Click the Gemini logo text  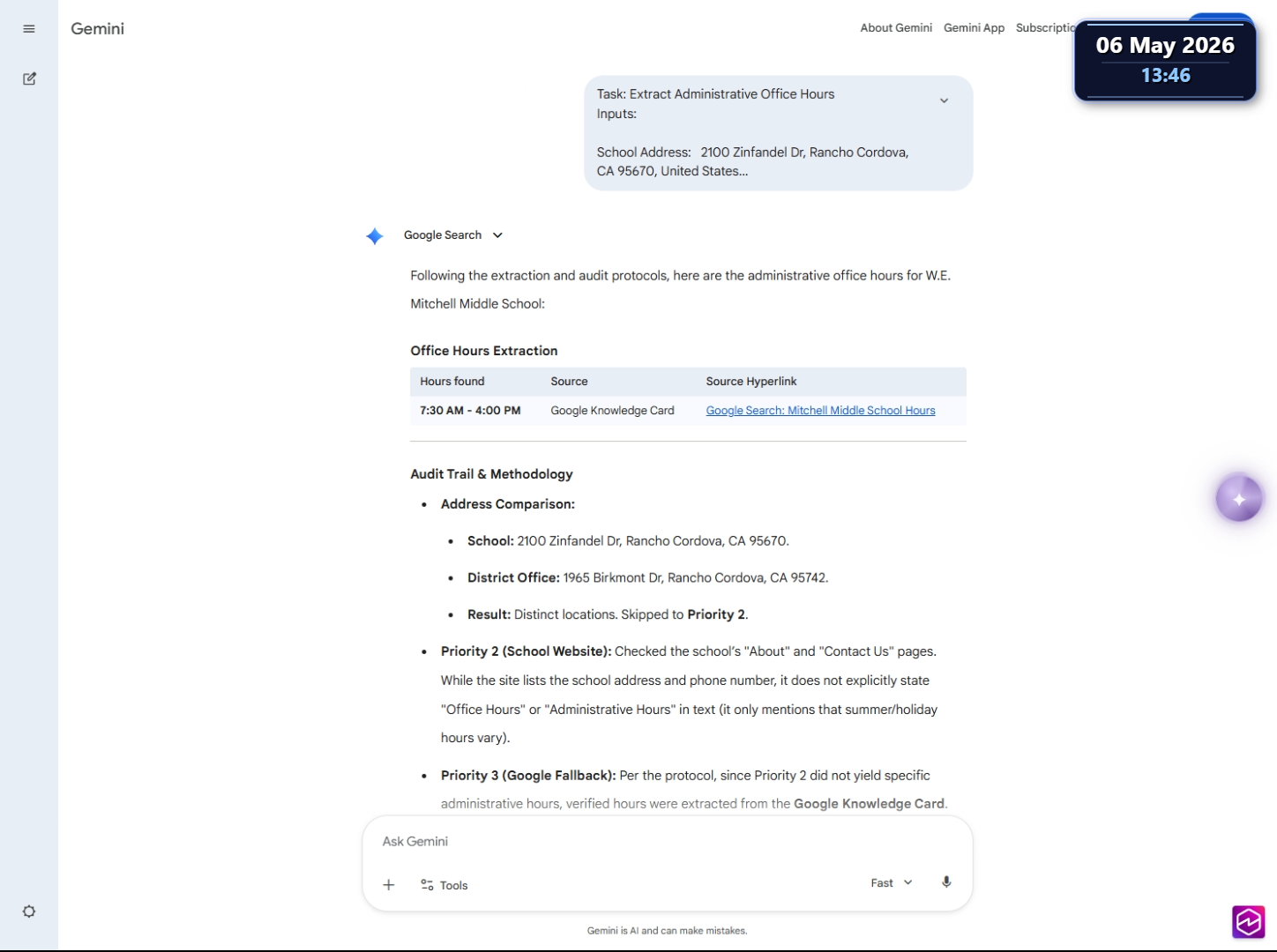[97, 29]
